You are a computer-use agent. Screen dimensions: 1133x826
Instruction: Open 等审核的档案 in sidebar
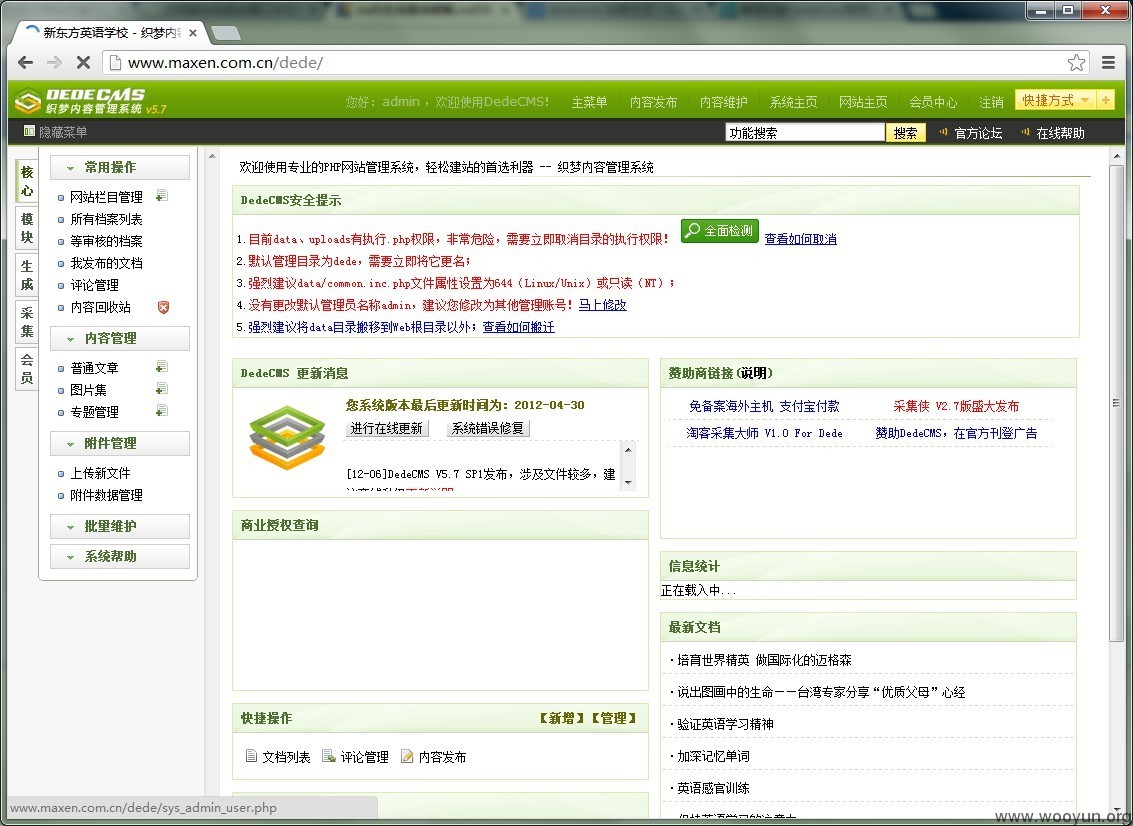point(106,241)
